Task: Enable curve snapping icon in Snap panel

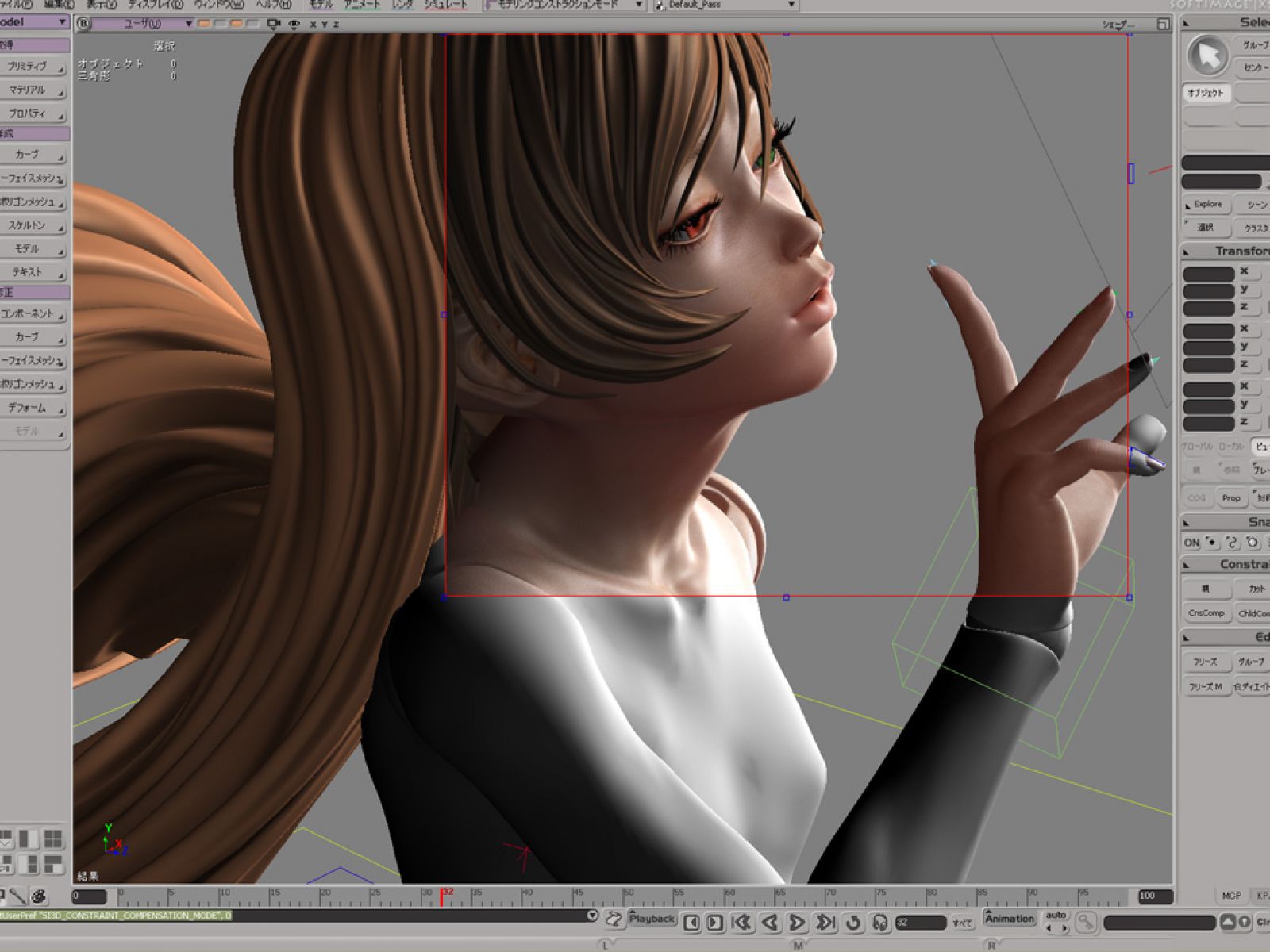Action: point(1232,543)
